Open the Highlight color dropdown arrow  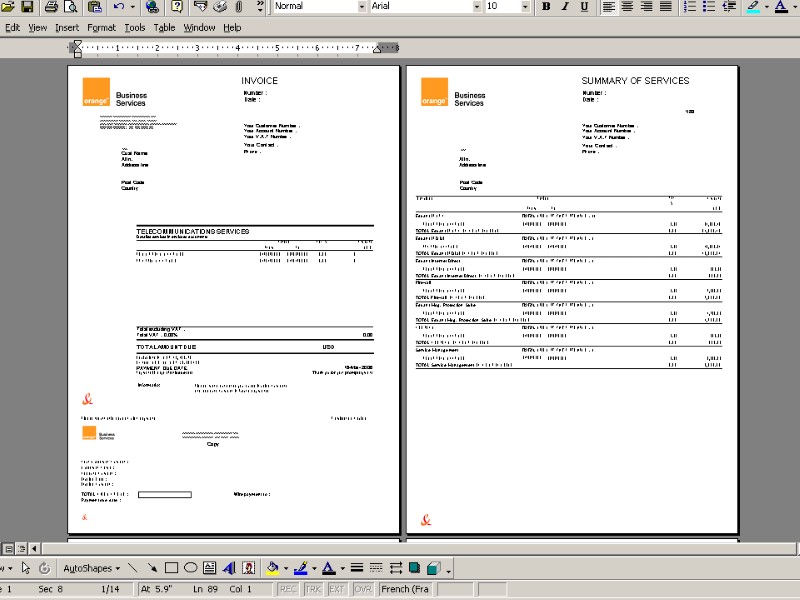coord(766,7)
